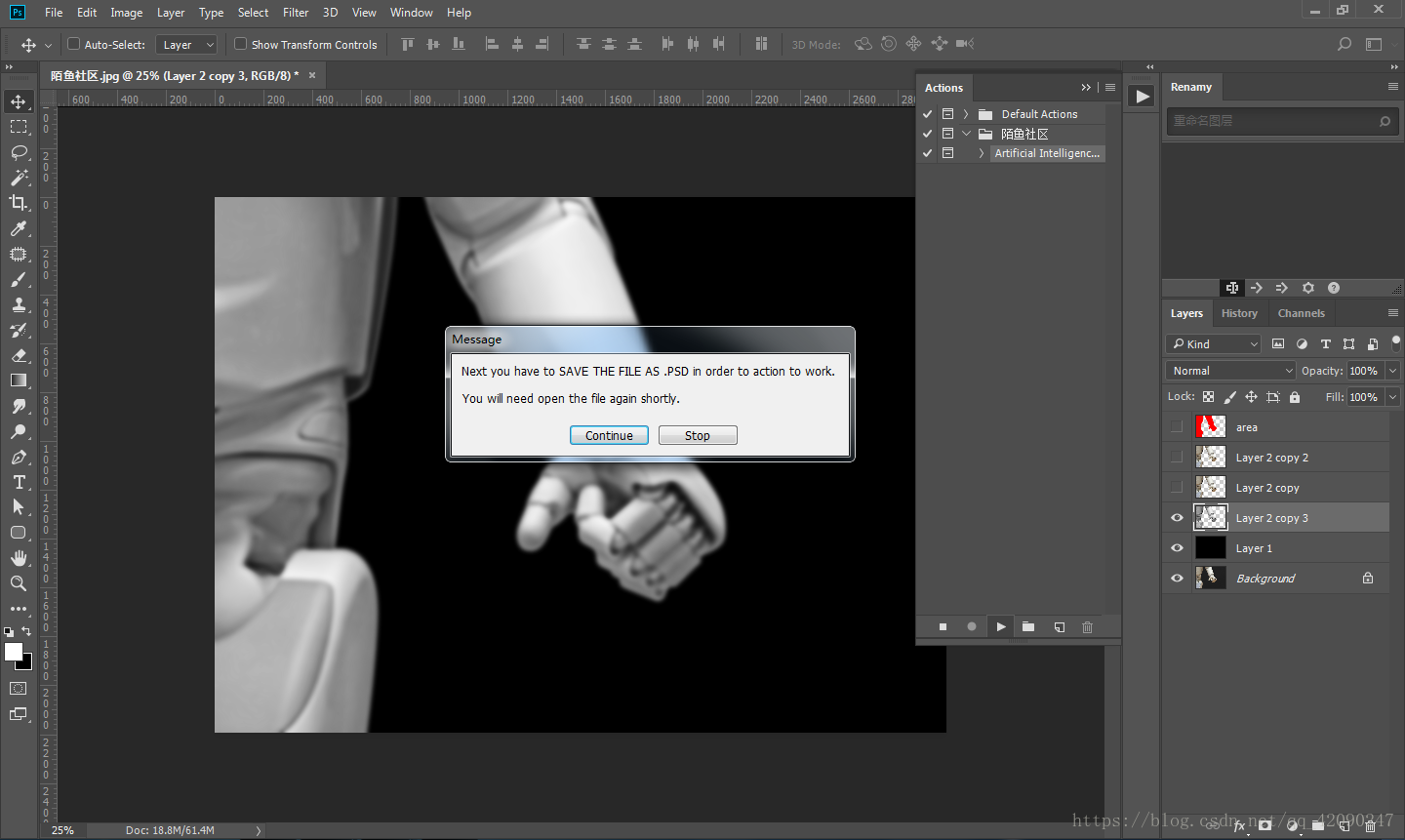1405x840 pixels.
Task: Switch to the History tab
Action: [1239, 313]
